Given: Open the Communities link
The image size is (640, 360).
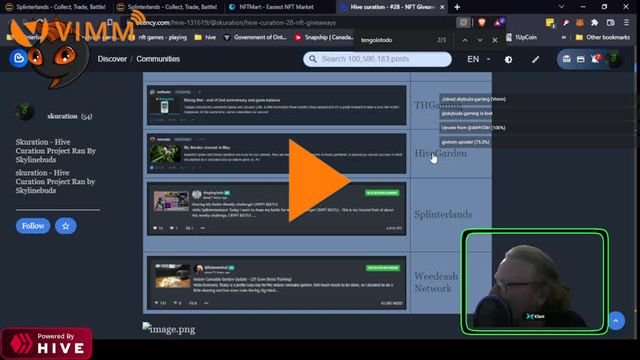Looking at the screenshot, I should (x=158, y=59).
